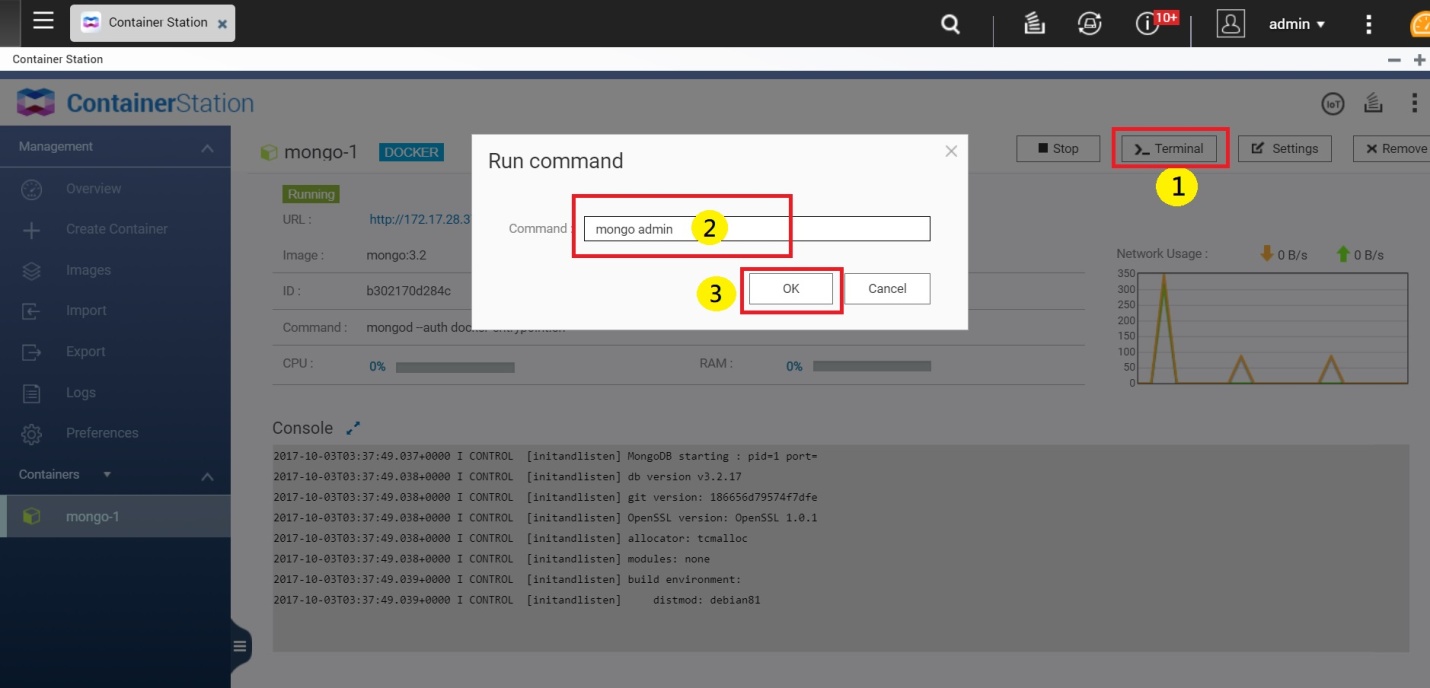Click the Export arrow icon
This screenshot has width=1430, height=688.
pyautogui.click(x=32, y=352)
